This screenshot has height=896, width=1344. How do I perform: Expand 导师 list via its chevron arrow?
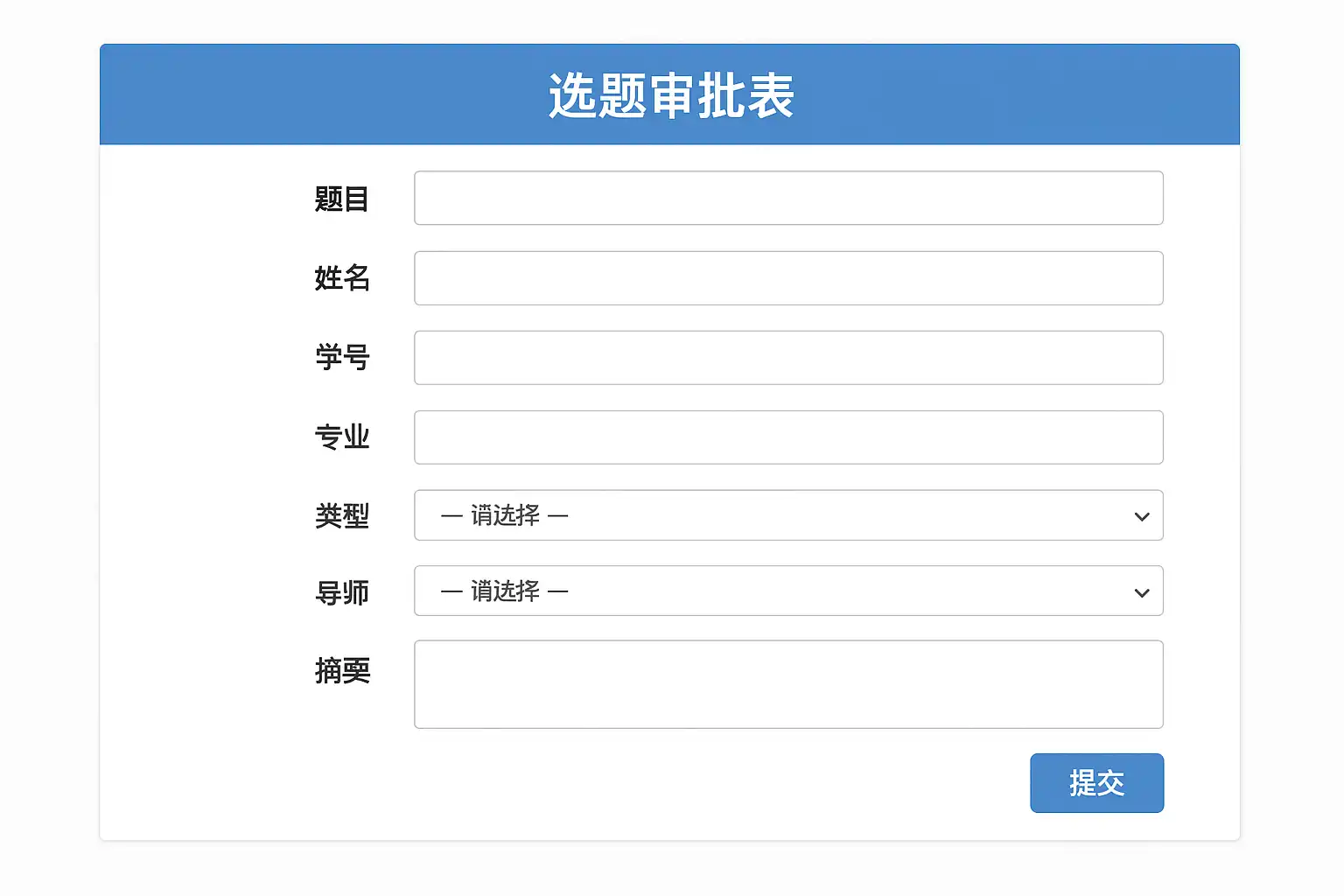click(1141, 592)
